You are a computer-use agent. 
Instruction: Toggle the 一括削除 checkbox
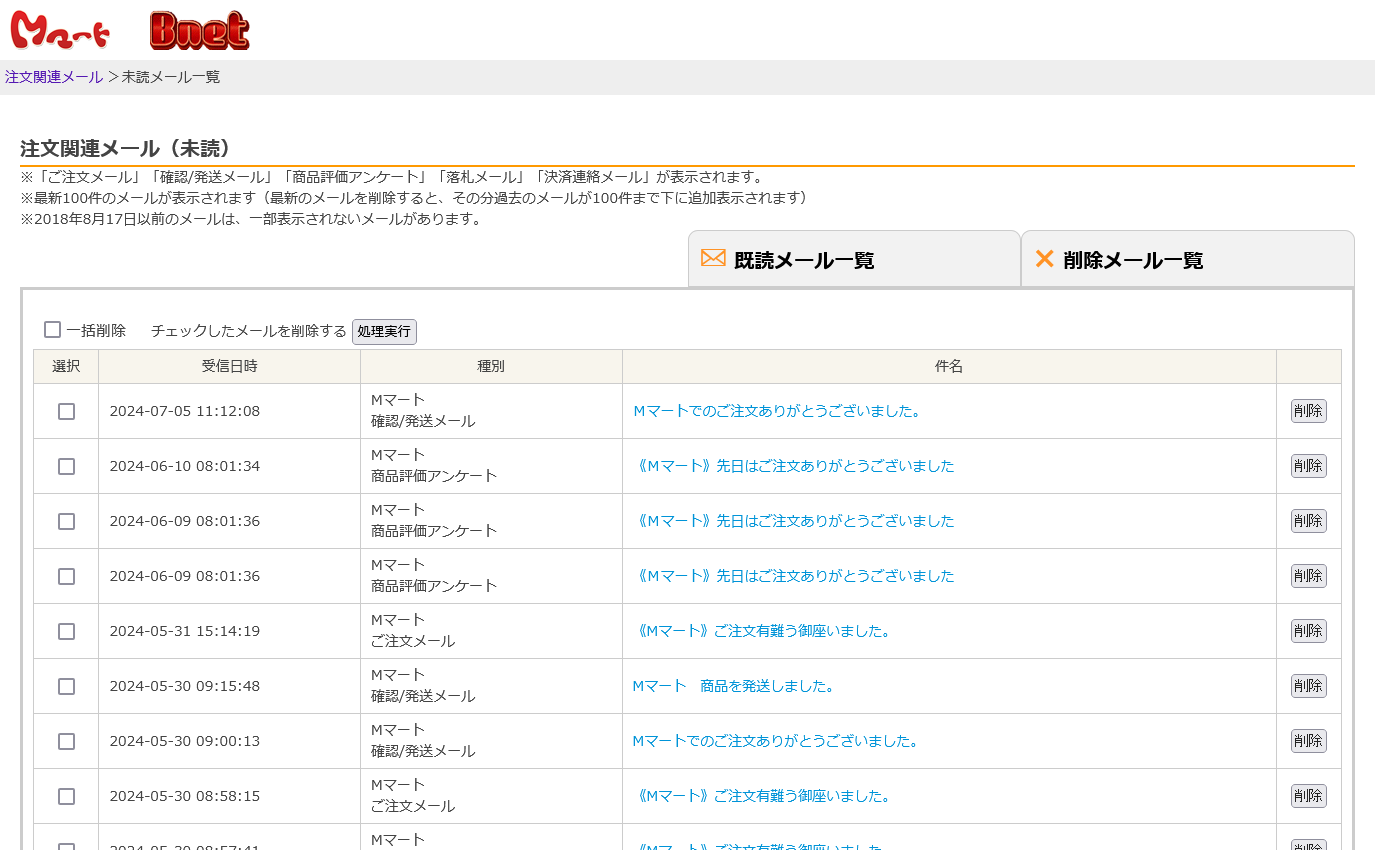[53, 330]
